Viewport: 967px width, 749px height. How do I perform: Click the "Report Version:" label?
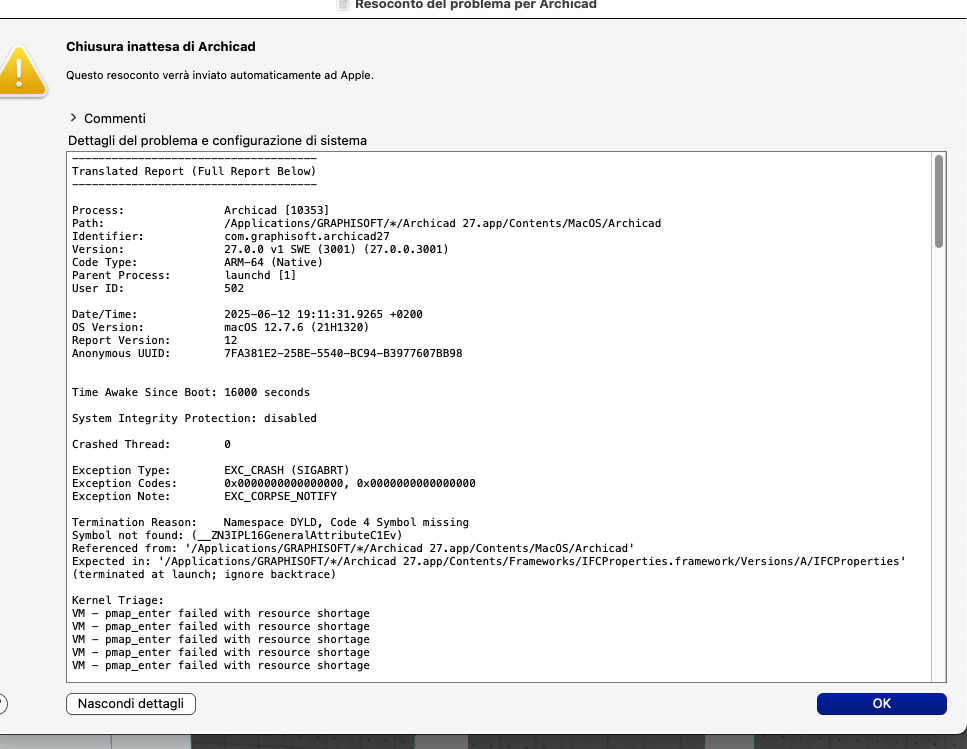[121, 340]
